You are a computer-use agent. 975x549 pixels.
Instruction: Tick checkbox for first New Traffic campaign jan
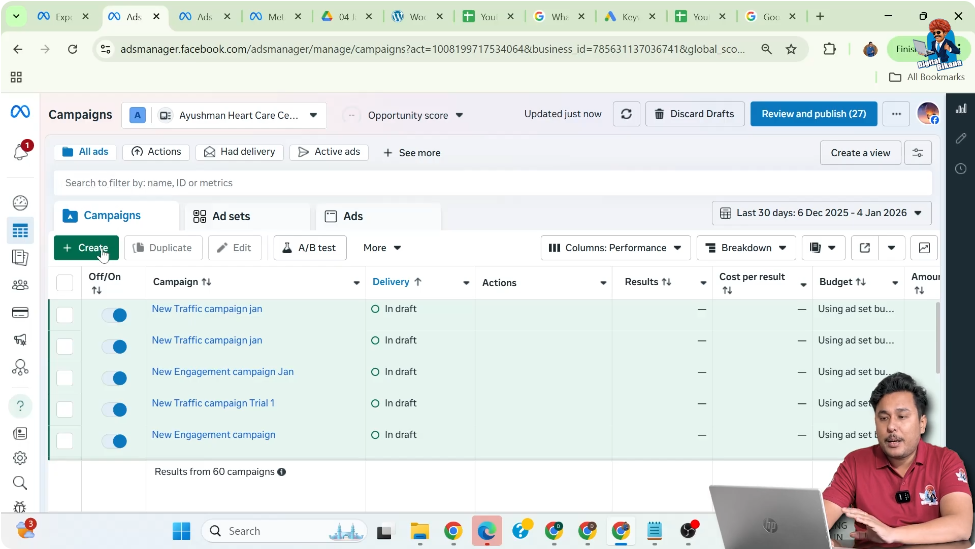pos(65,315)
